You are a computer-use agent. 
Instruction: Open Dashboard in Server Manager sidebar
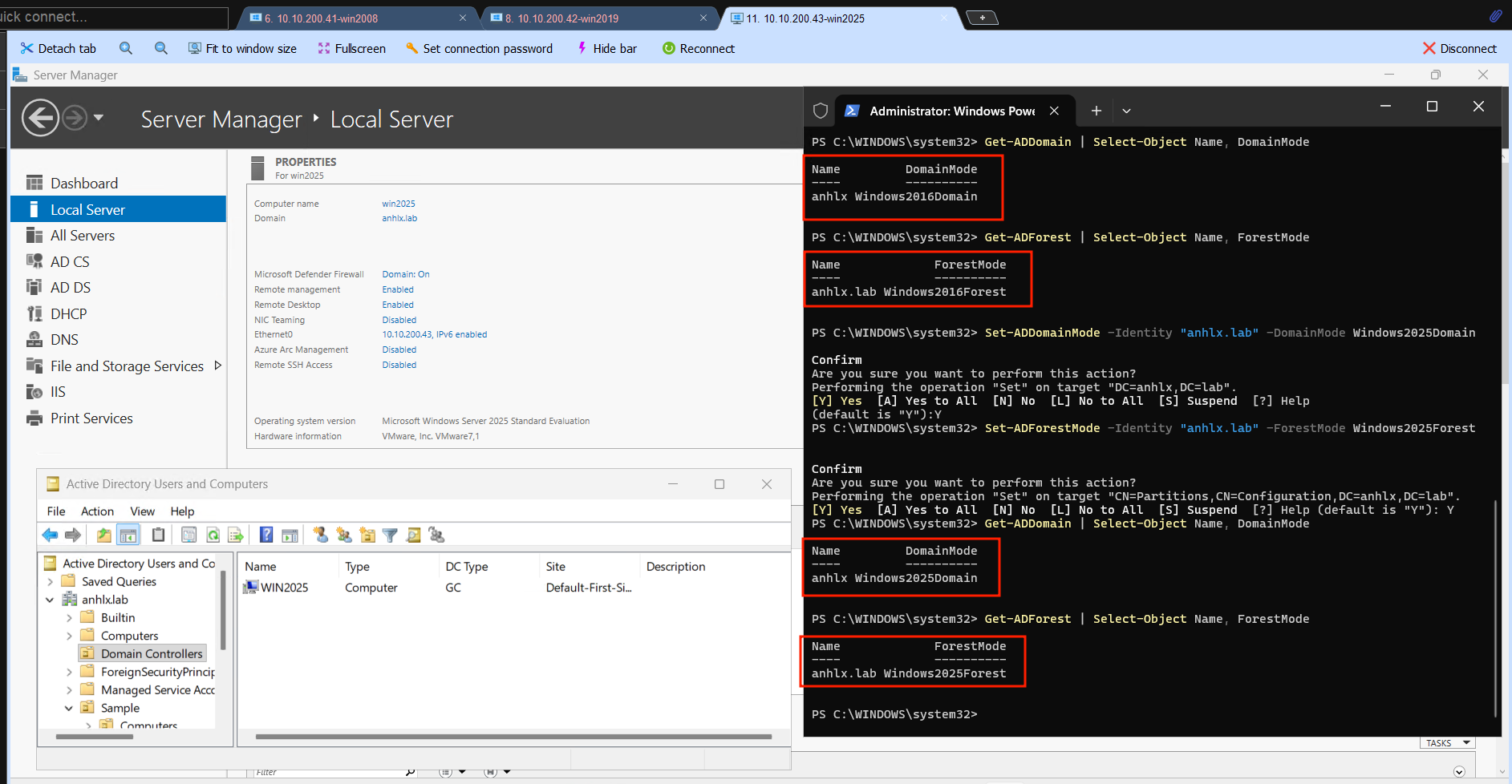click(x=84, y=184)
